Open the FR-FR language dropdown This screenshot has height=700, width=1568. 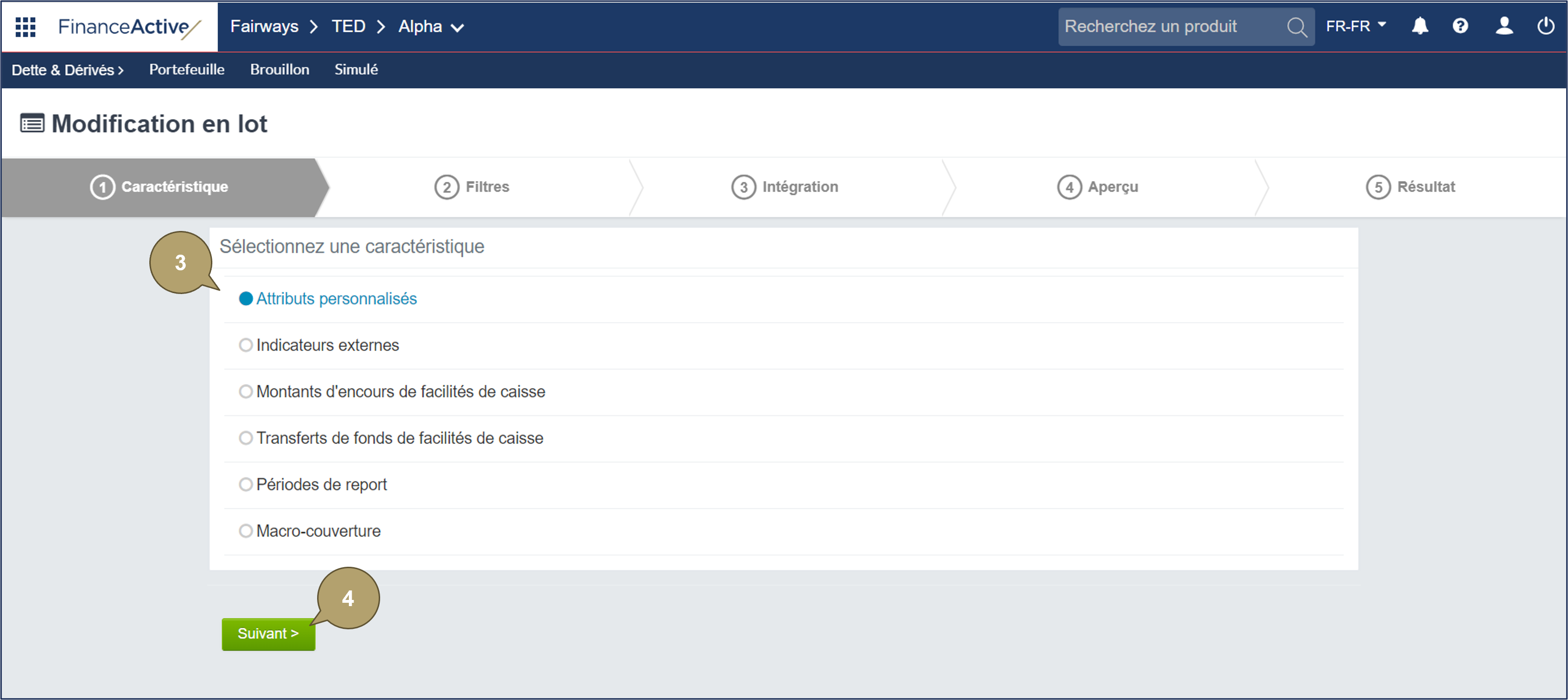(1356, 26)
